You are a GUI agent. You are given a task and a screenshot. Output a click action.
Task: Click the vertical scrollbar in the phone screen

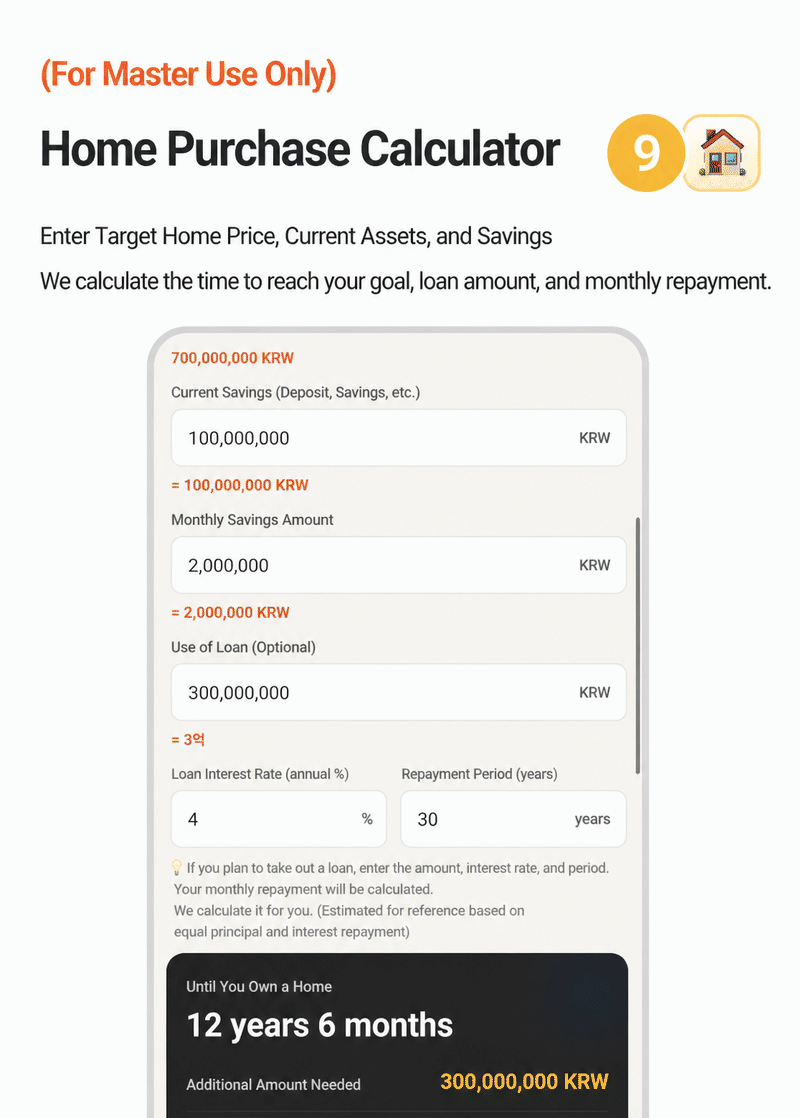tap(638, 645)
